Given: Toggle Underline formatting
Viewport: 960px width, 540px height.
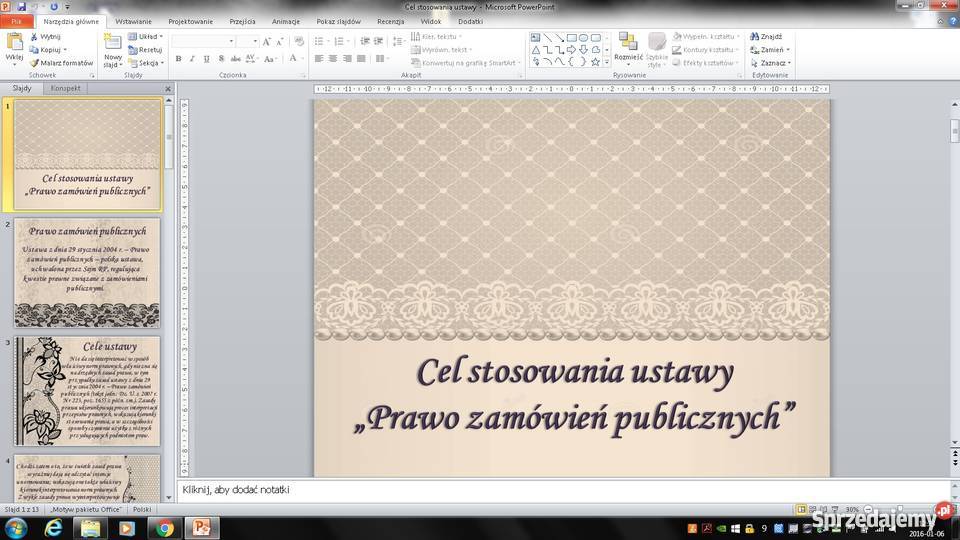Looking at the screenshot, I should tap(206, 59).
